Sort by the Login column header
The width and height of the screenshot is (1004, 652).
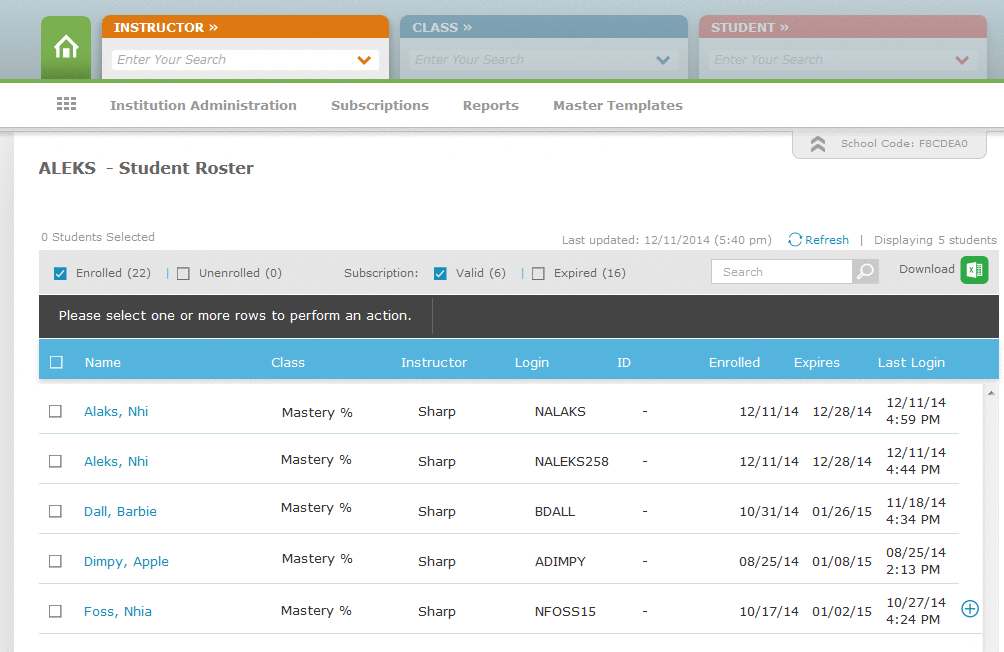(532, 363)
